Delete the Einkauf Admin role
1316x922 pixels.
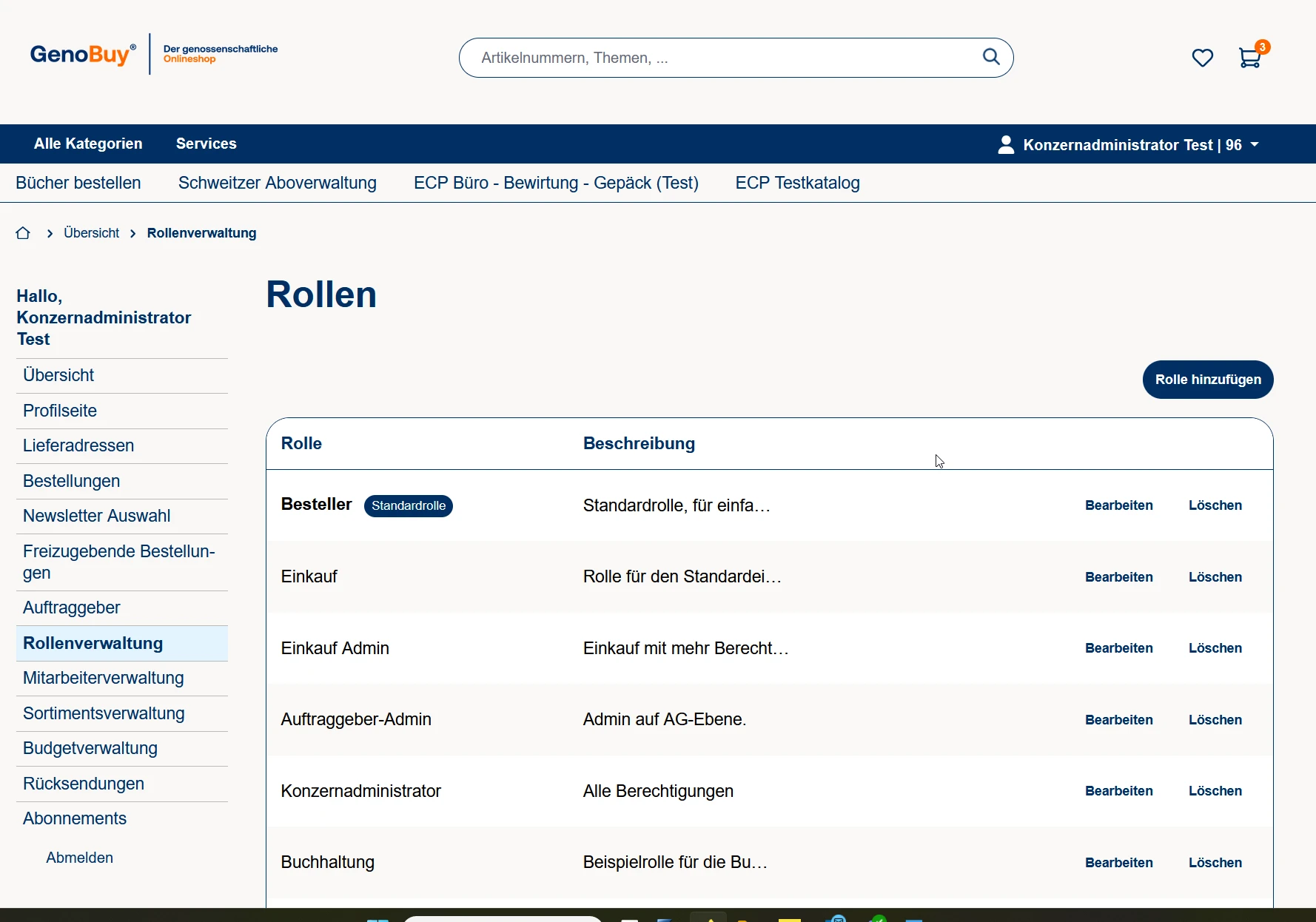[x=1215, y=648]
